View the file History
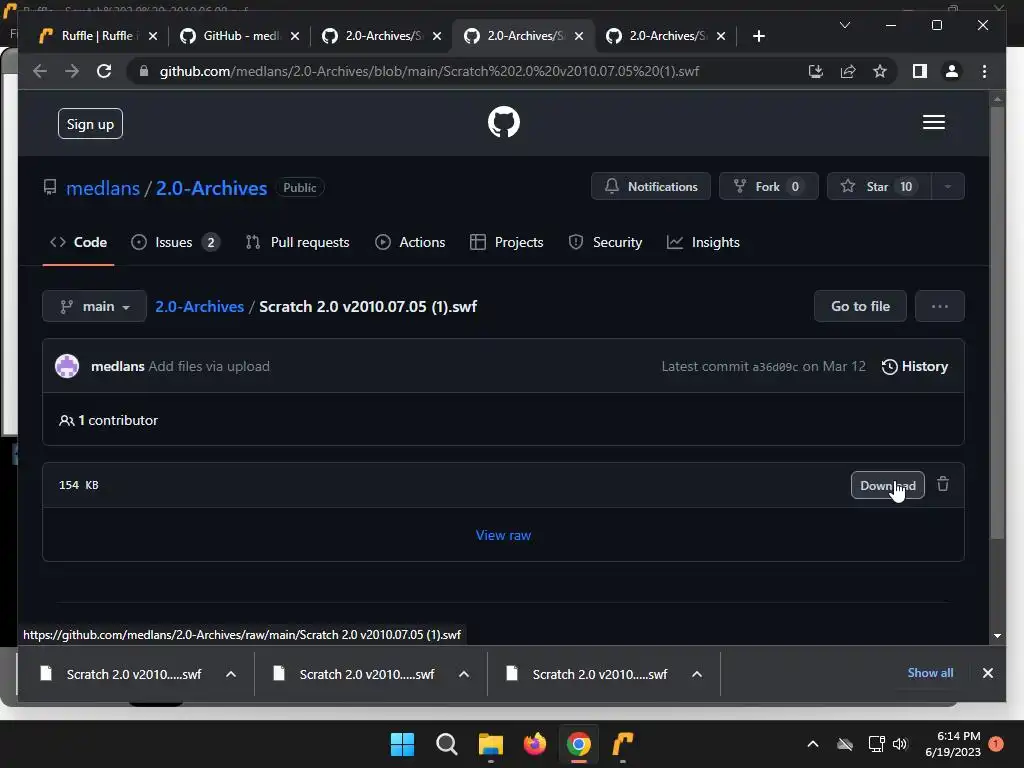Image resolution: width=1024 pixels, height=768 pixels. (915, 366)
